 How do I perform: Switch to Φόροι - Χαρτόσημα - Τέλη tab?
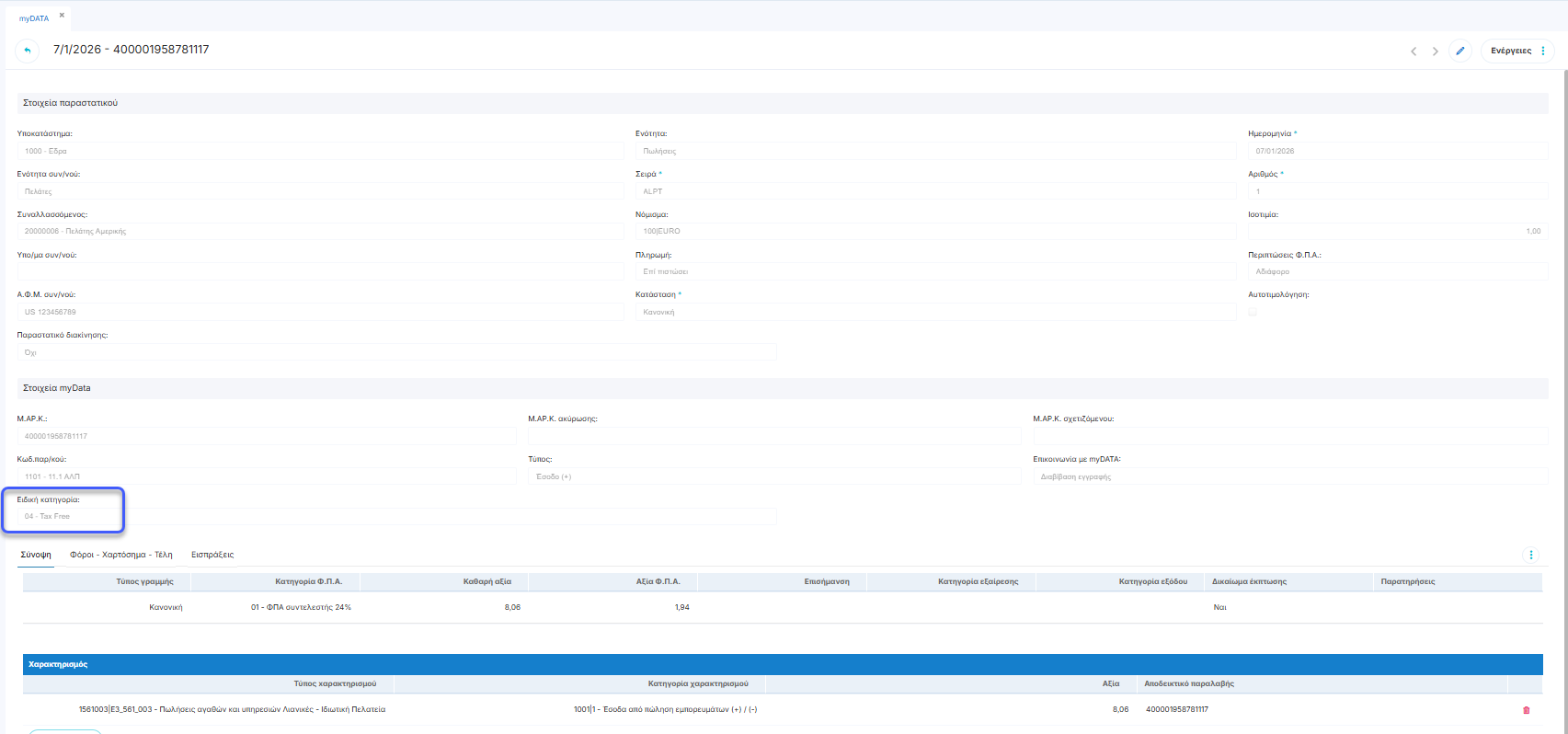[121, 555]
